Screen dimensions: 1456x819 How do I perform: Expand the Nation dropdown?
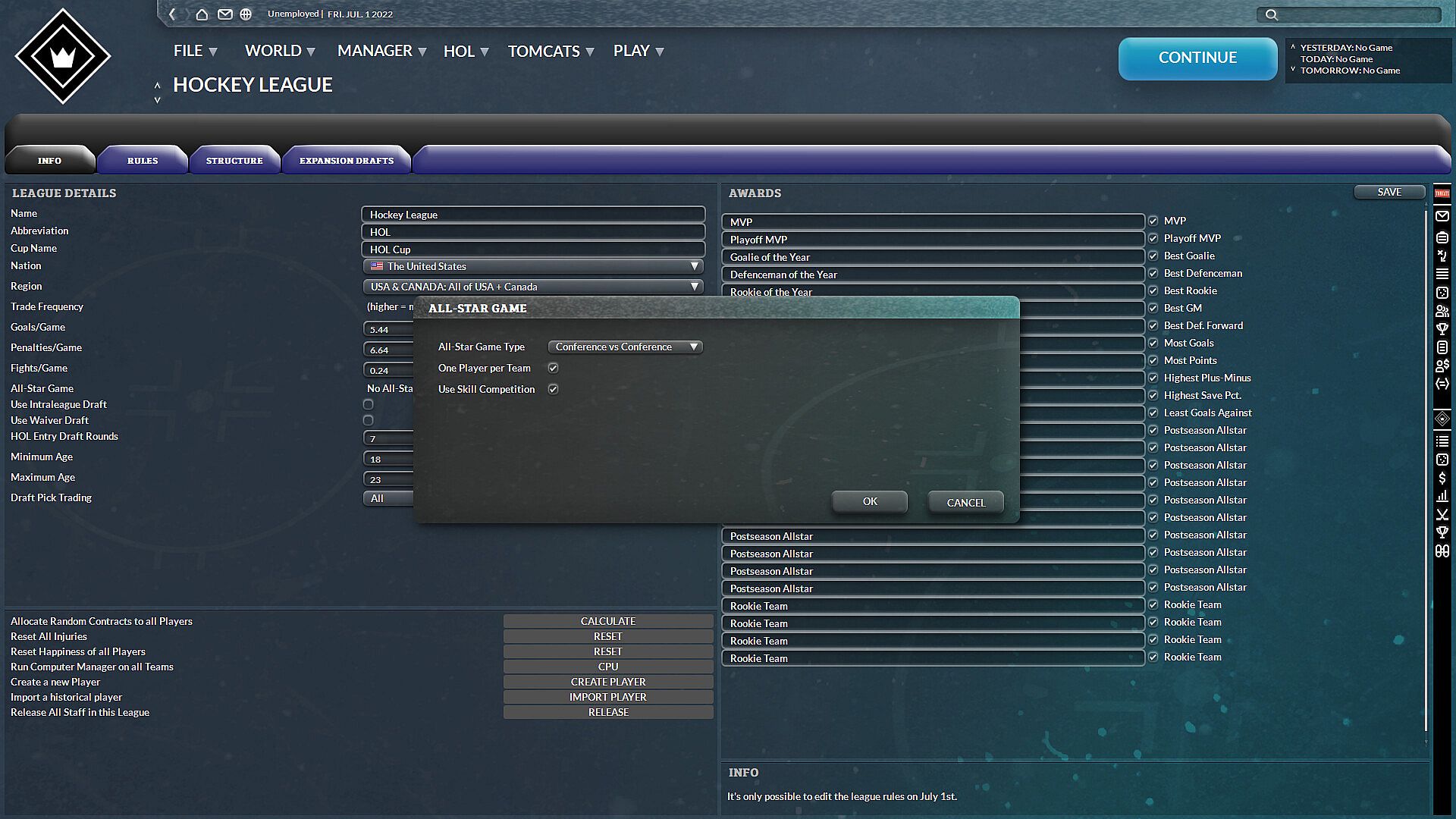(533, 267)
